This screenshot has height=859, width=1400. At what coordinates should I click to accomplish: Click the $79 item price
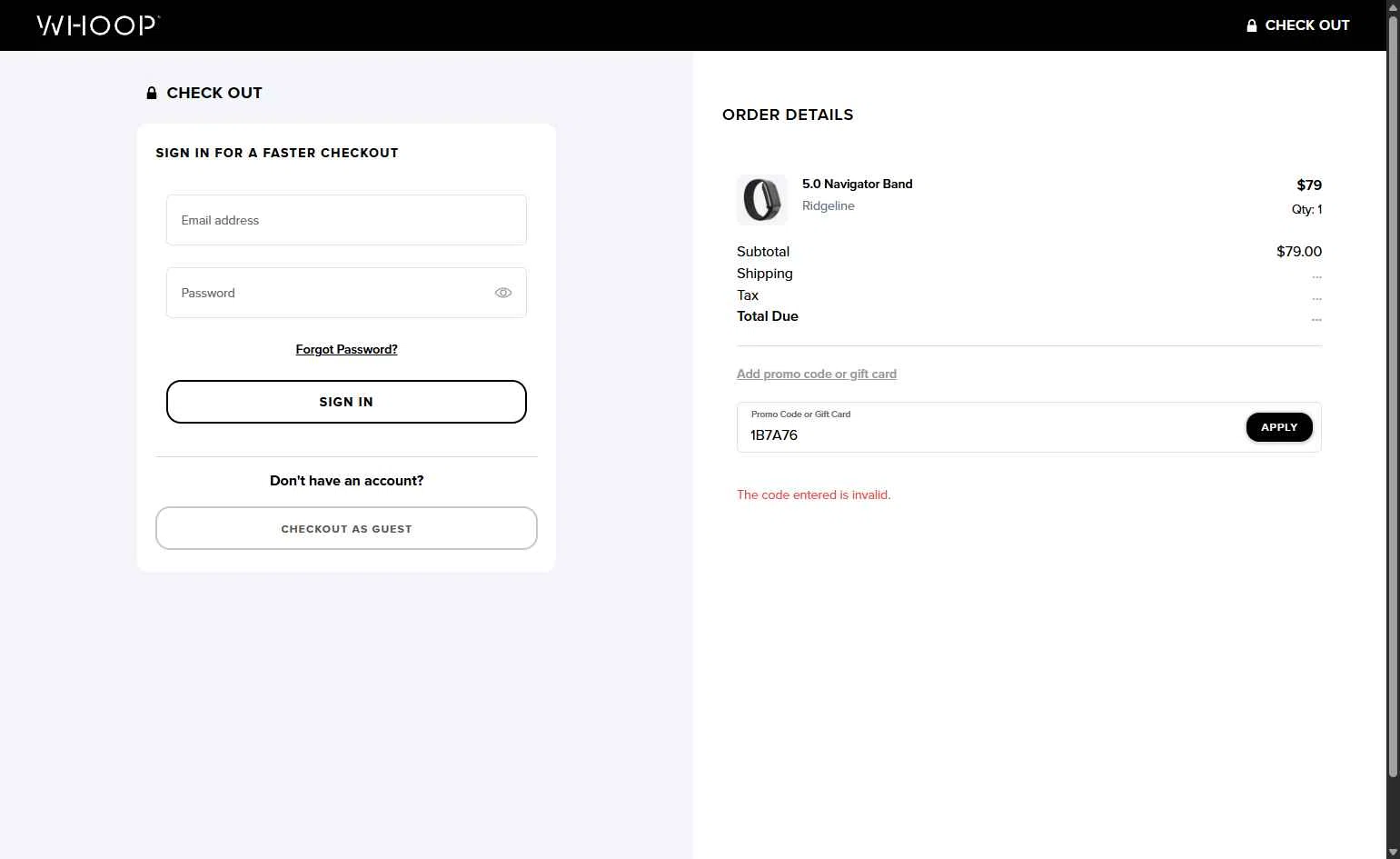click(x=1309, y=185)
